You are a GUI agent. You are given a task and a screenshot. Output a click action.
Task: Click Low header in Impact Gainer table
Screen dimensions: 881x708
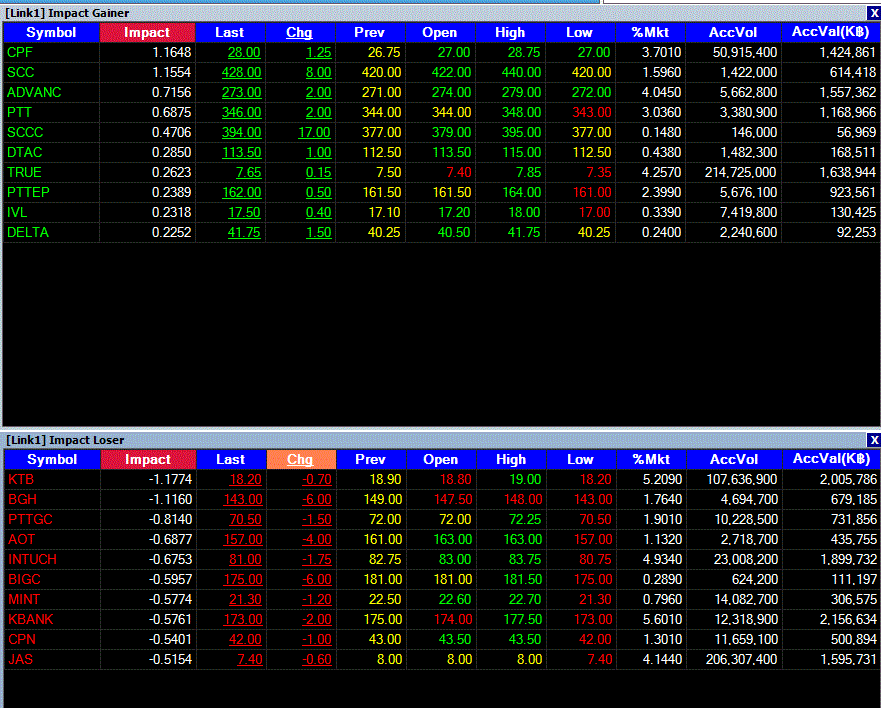click(x=580, y=33)
